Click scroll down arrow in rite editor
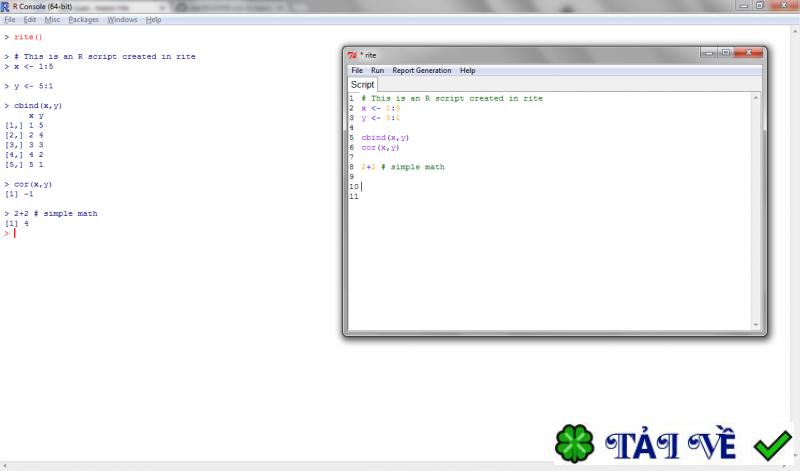The height and width of the screenshot is (471, 800). 756,325
